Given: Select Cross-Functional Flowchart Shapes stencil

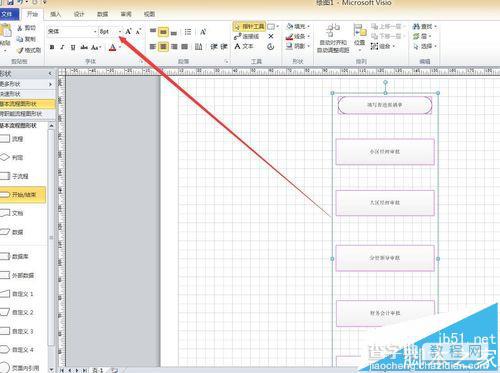Looking at the screenshot, I should 27,114.
